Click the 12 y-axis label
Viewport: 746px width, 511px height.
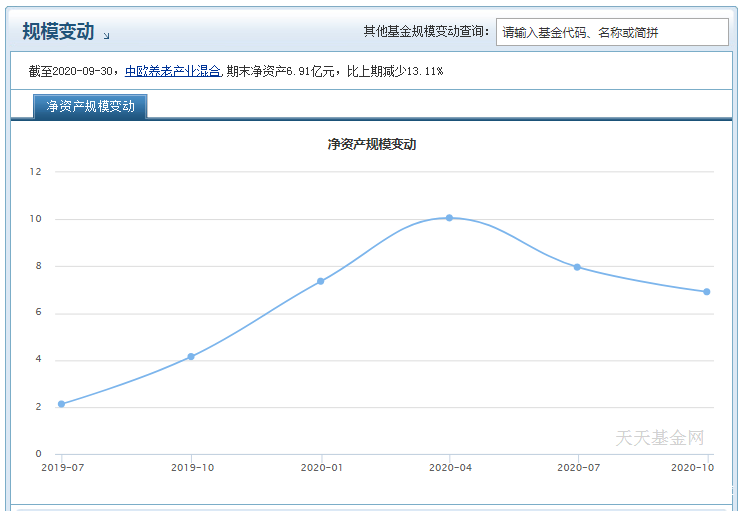35,172
